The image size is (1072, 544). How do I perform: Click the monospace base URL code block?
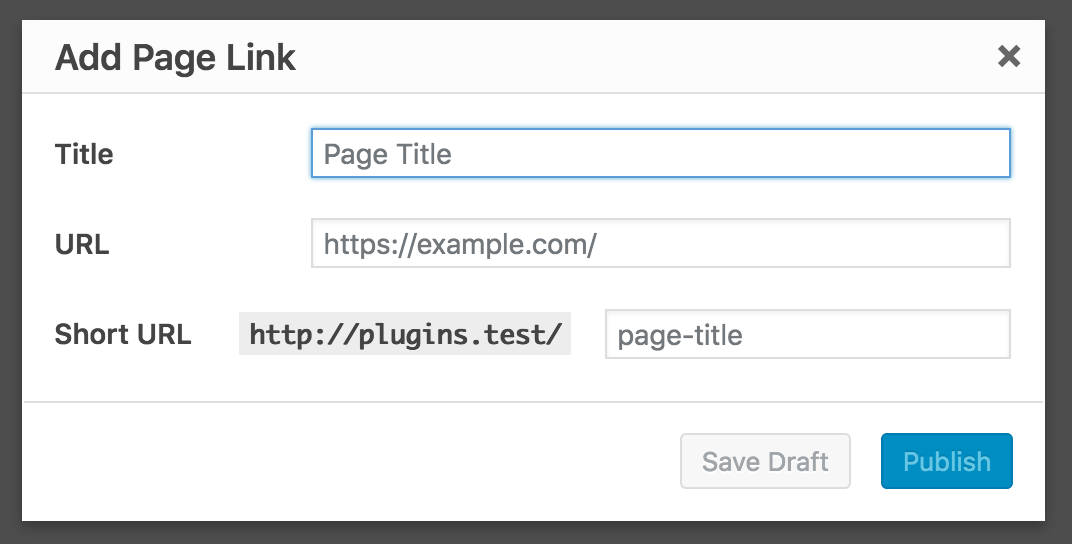[405, 334]
